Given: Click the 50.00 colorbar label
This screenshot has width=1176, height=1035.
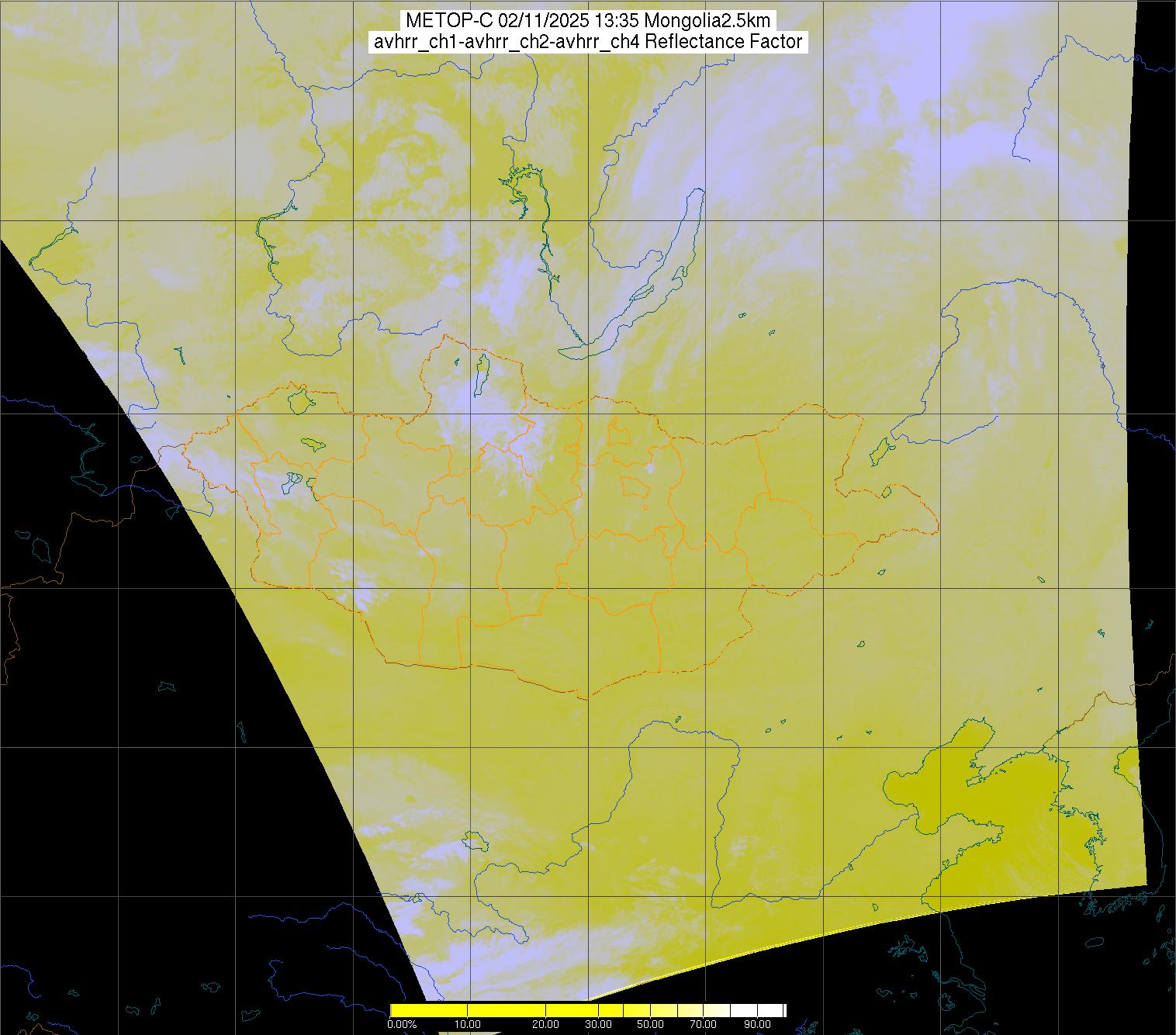Looking at the screenshot, I should click(650, 1024).
